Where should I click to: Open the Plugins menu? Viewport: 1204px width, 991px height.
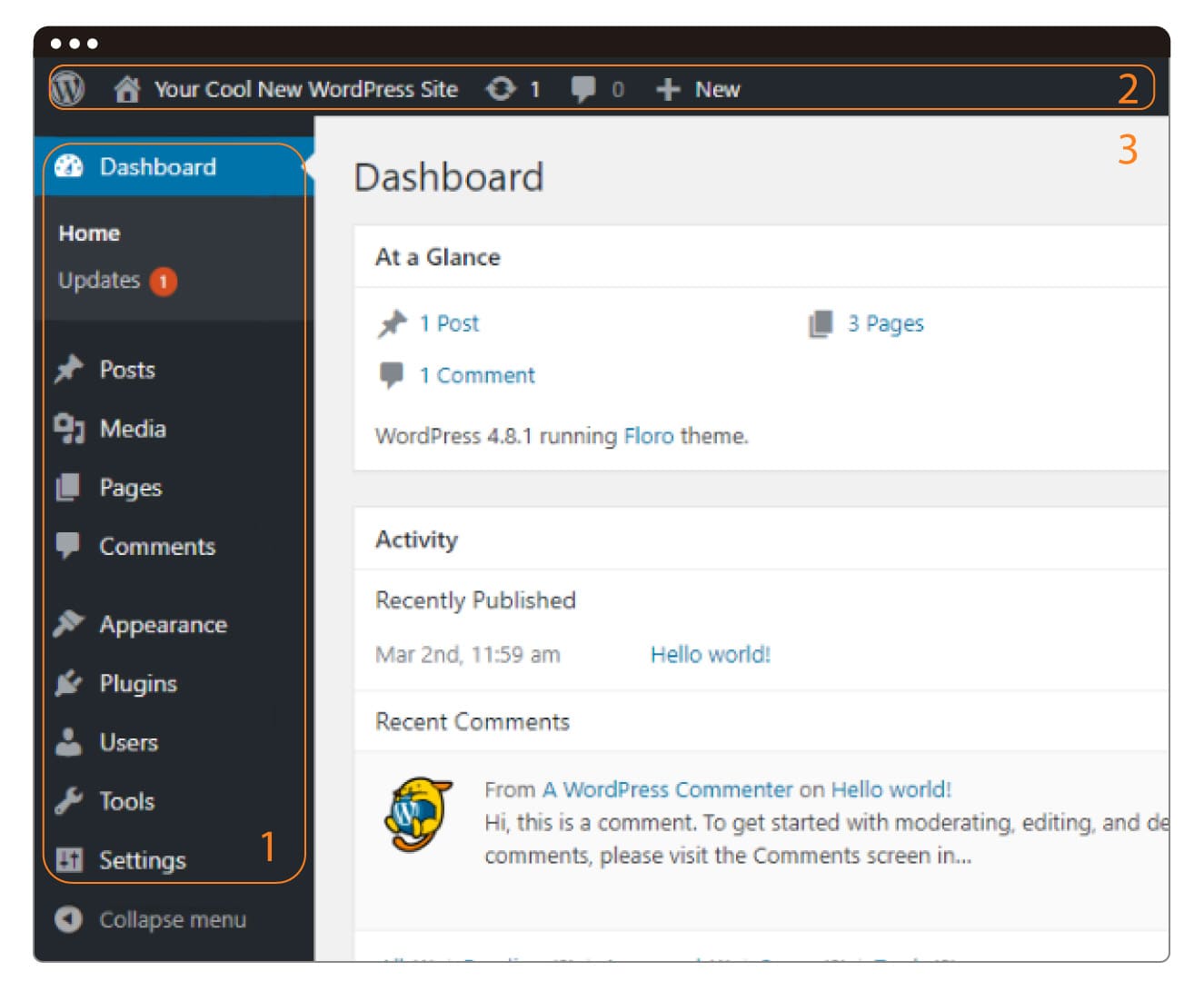(x=138, y=684)
